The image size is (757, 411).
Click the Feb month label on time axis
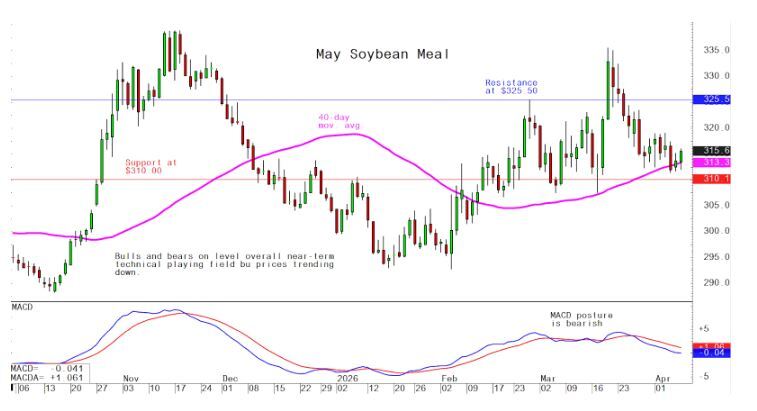(x=449, y=379)
